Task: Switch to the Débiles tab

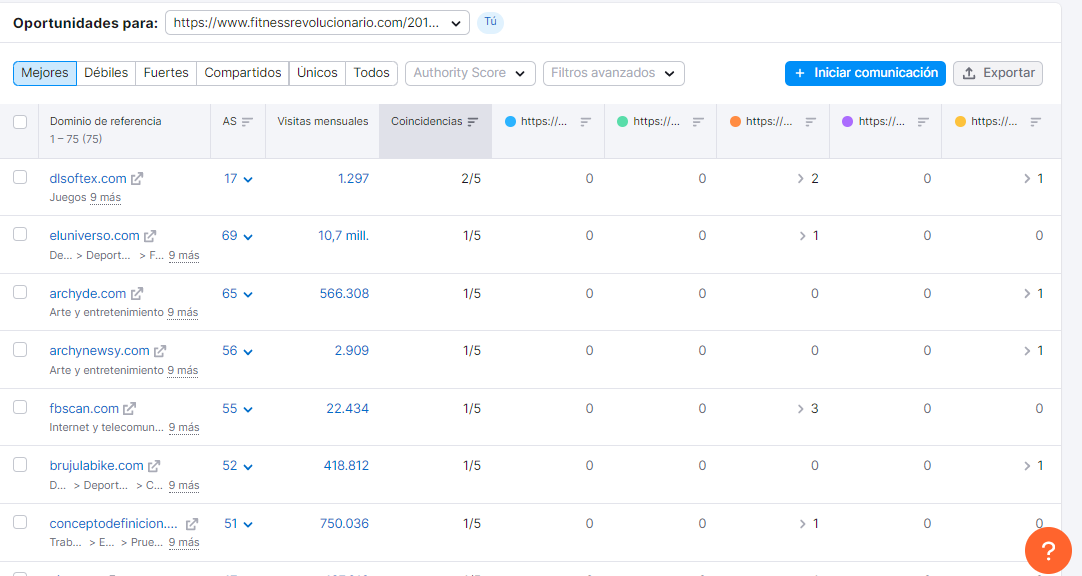Action: (x=106, y=73)
